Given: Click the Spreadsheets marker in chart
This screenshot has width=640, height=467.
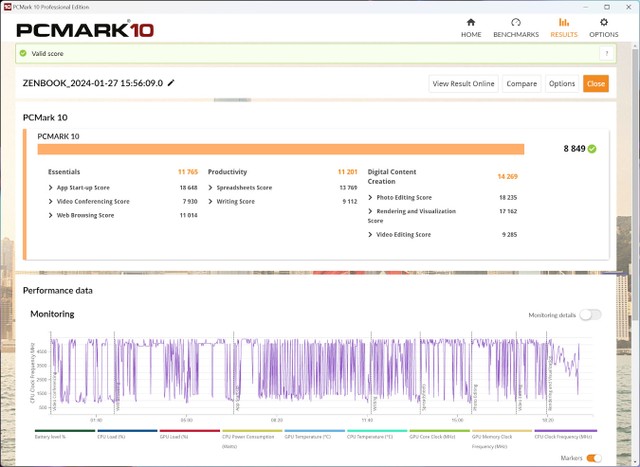Looking at the screenshot, I should coord(424,397).
